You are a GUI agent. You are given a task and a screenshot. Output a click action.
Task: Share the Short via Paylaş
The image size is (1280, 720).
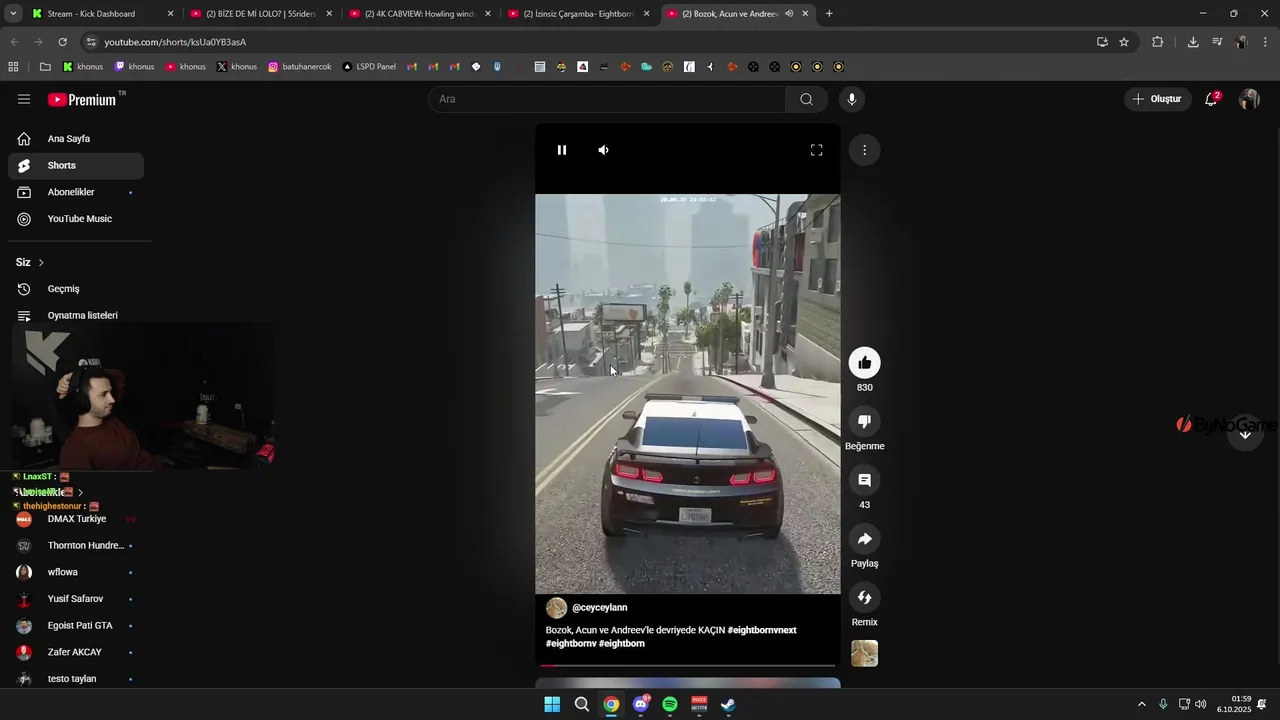coord(864,539)
